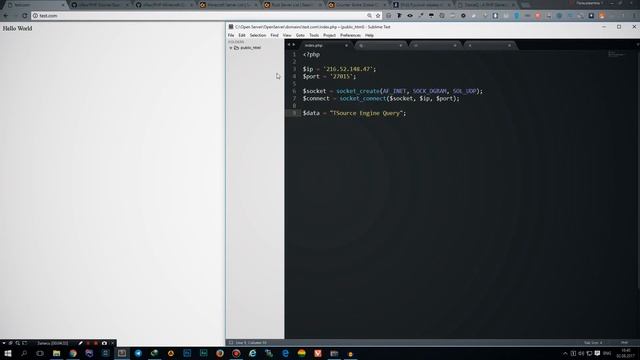The width and height of the screenshot is (640, 360).
Task: Open Microsoft Edge from the taskbar
Action: (x=285, y=353)
